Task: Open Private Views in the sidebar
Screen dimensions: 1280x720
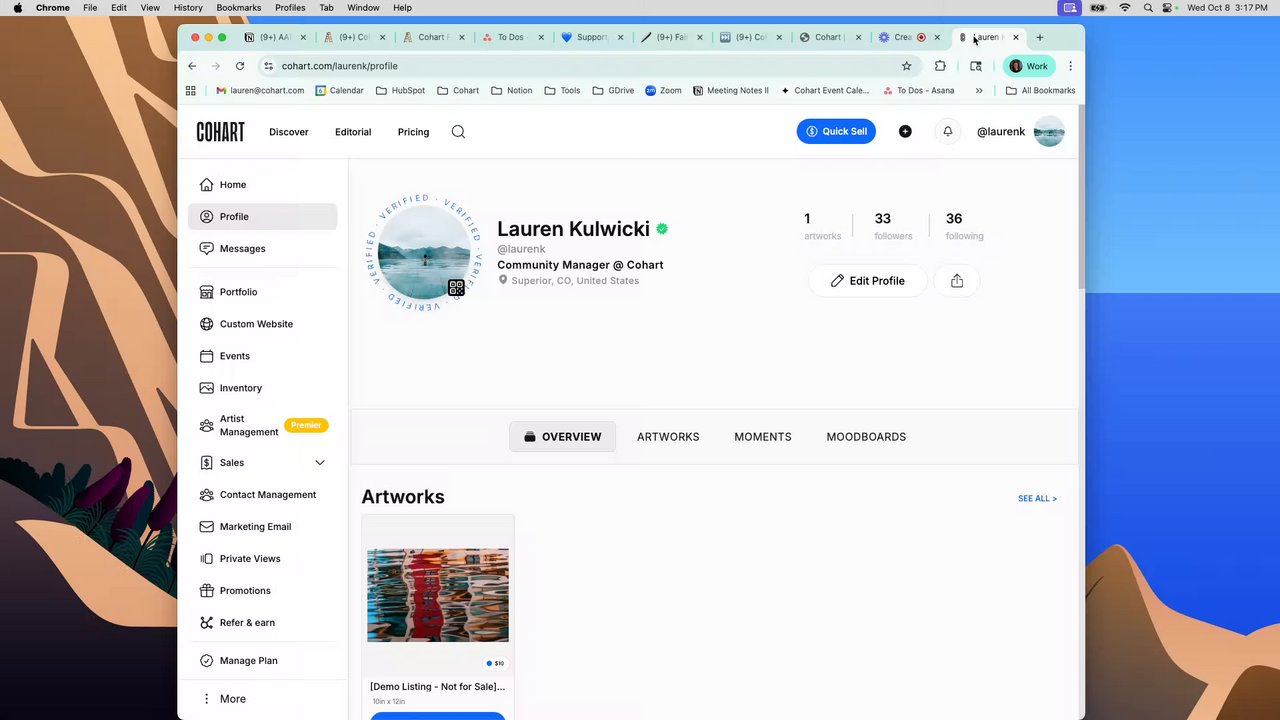Action: (262, 559)
